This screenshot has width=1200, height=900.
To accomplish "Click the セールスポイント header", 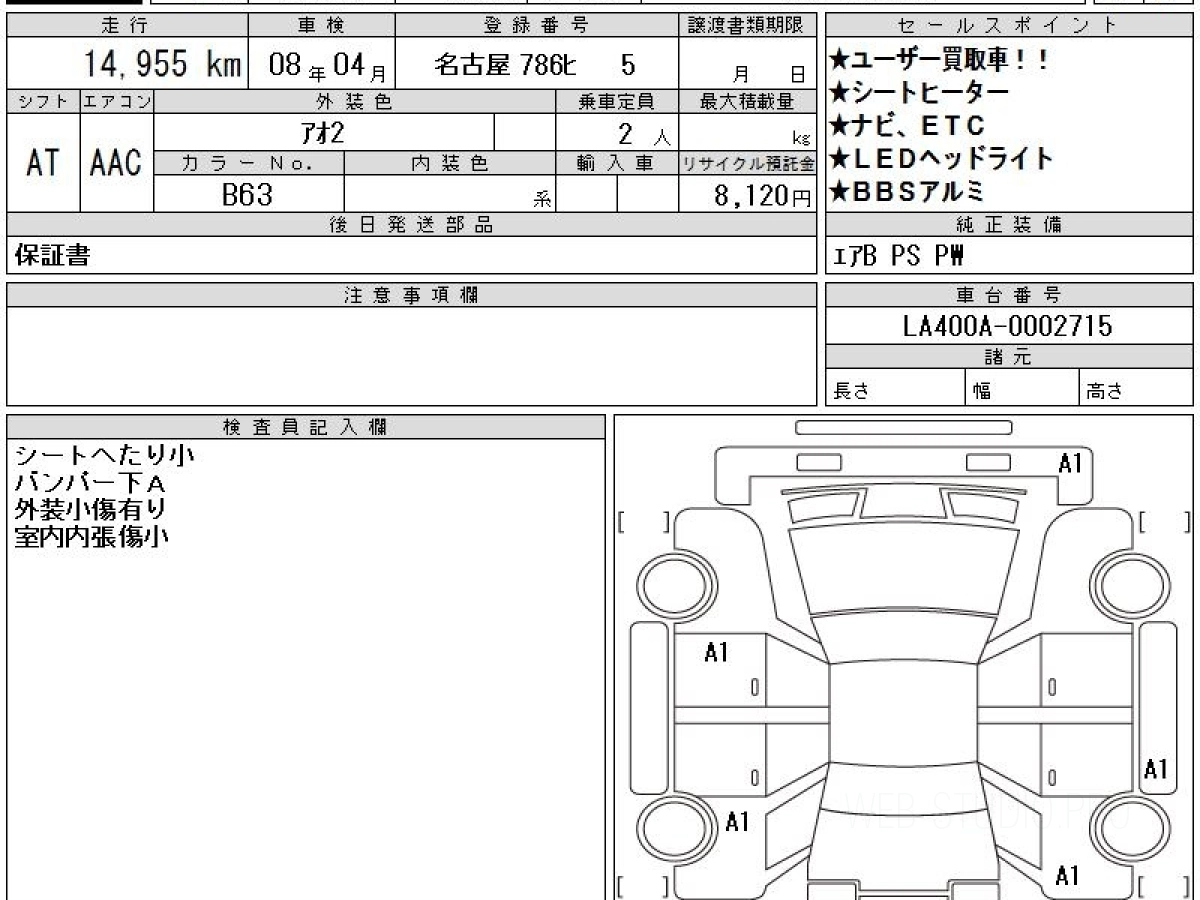I will tap(1009, 25).
